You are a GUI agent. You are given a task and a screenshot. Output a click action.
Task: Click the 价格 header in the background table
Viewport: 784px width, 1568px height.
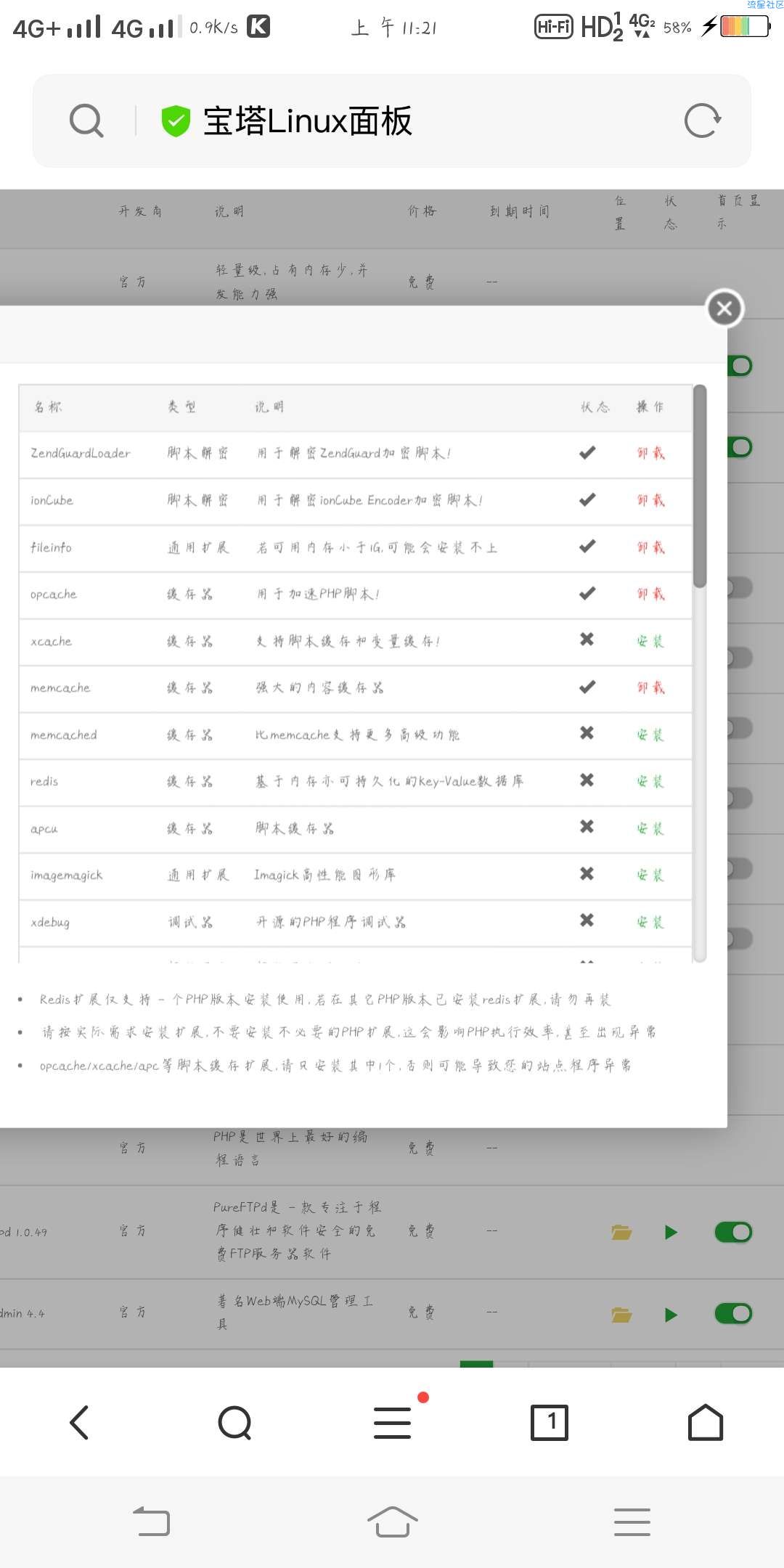(422, 211)
